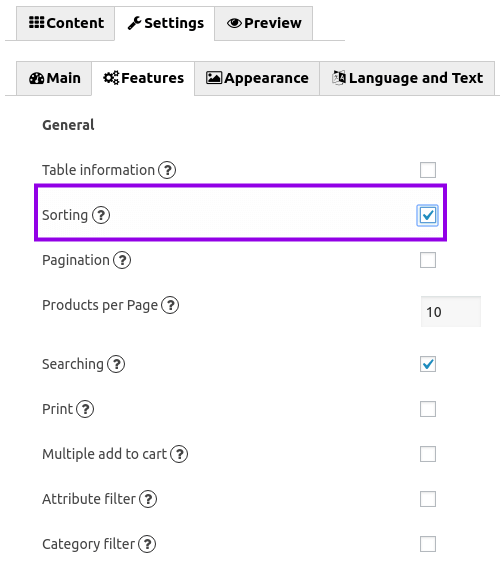Enable the Table information checkbox
Screen dimensions: 500x570
[428, 170]
